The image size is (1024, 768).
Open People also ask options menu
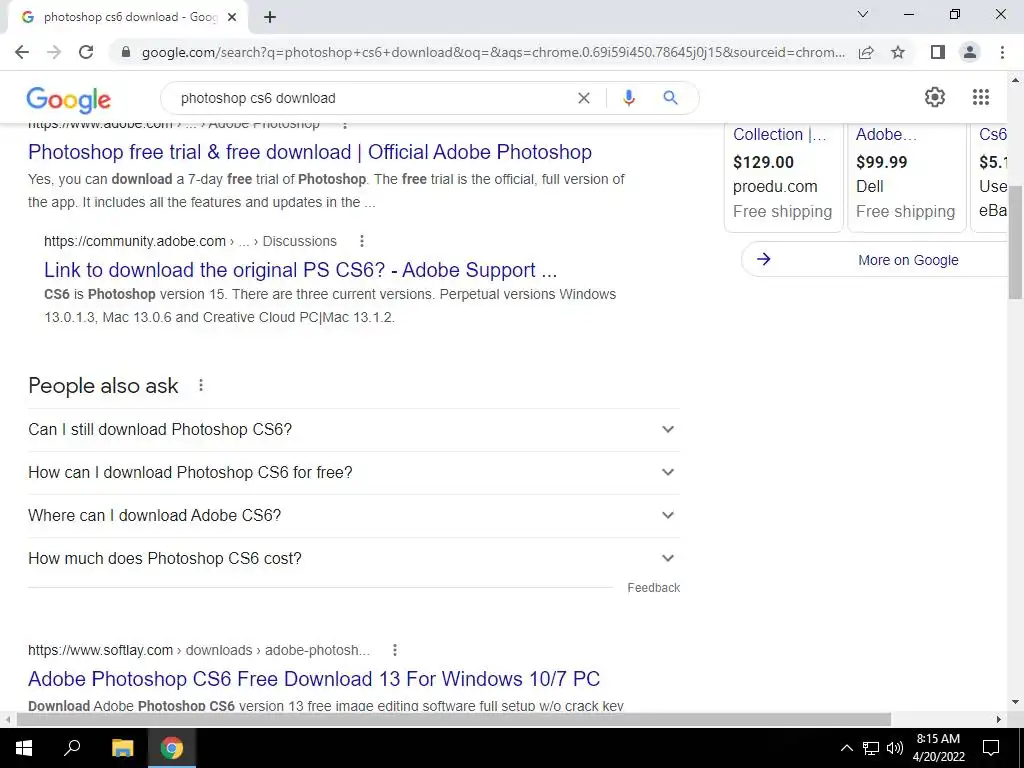(x=201, y=385)
